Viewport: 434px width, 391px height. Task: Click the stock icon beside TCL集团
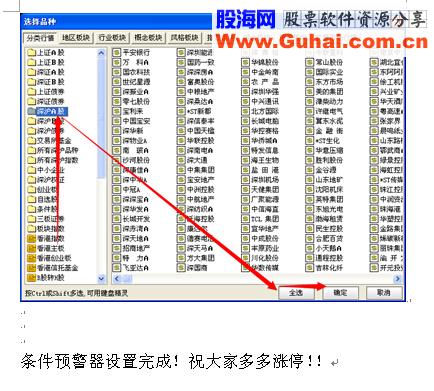pyautogui.click(x=245, y=219)
